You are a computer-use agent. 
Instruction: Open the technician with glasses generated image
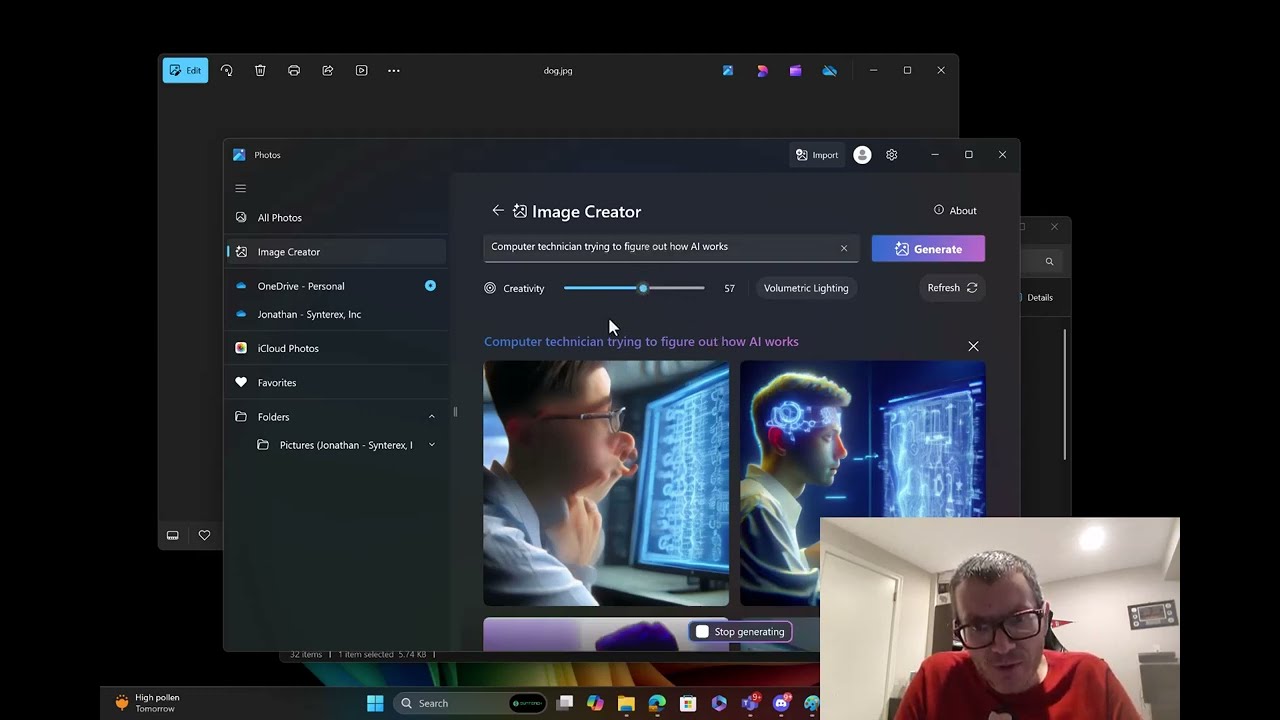click(606, 484)
